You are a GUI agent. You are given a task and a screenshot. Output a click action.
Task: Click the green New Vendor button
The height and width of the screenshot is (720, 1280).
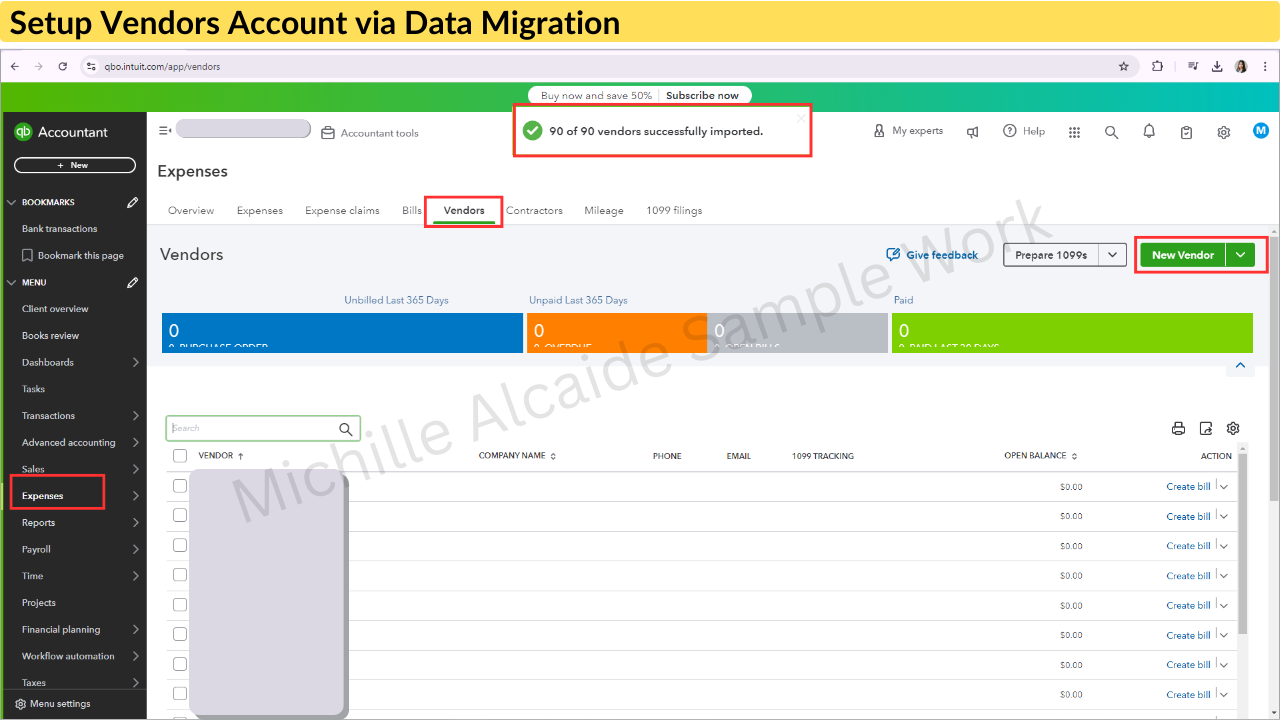(x=1183, y=255)
